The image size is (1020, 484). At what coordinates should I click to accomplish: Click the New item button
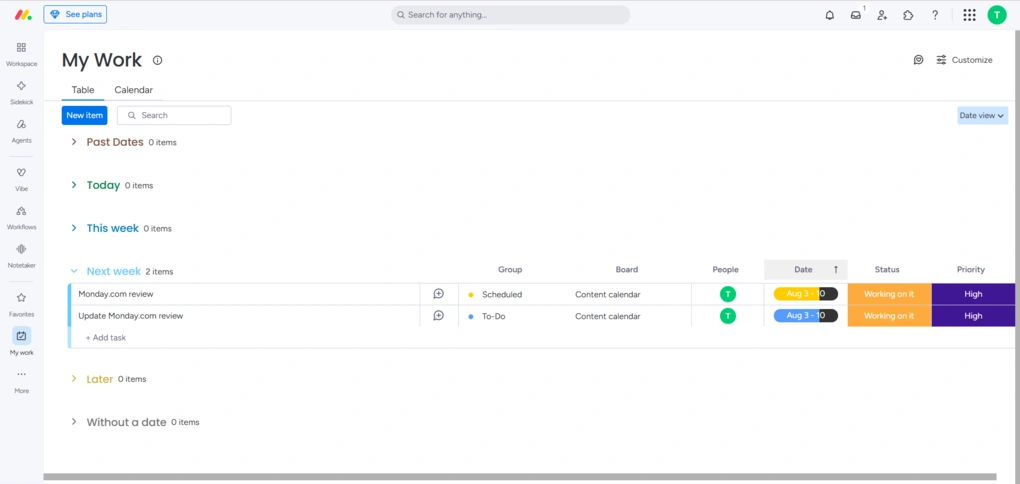pos(85,115)
